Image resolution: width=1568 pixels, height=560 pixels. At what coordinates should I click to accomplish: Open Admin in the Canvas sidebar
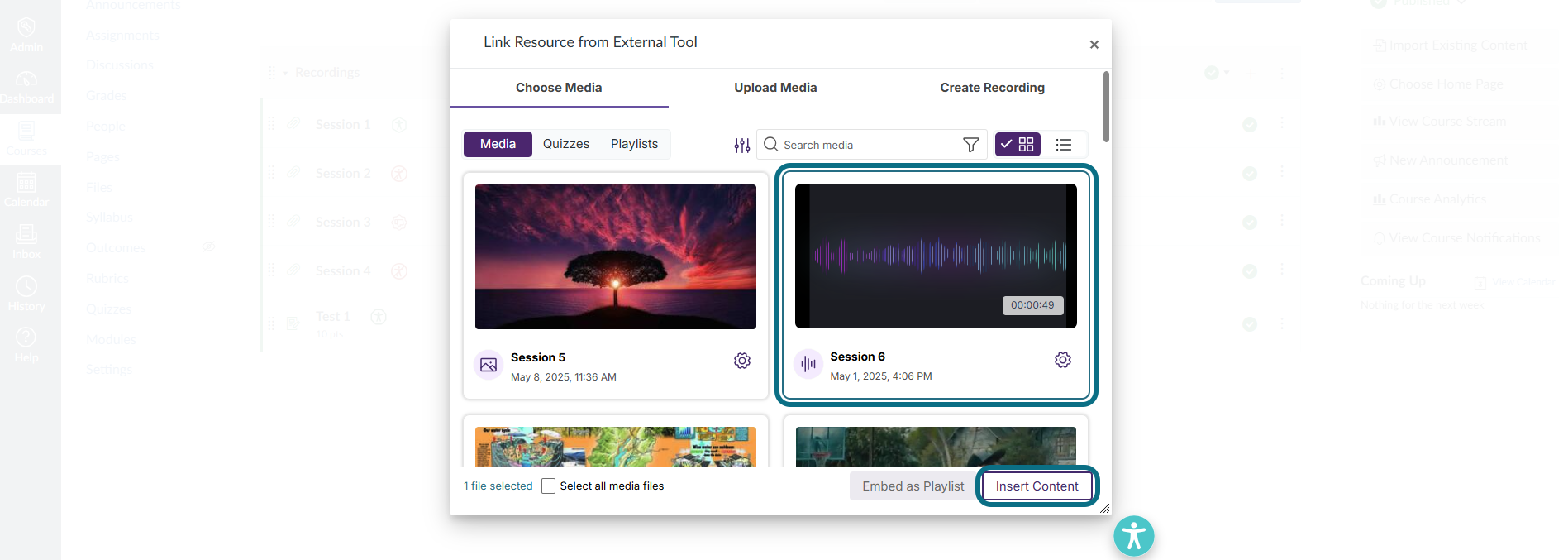26,35
